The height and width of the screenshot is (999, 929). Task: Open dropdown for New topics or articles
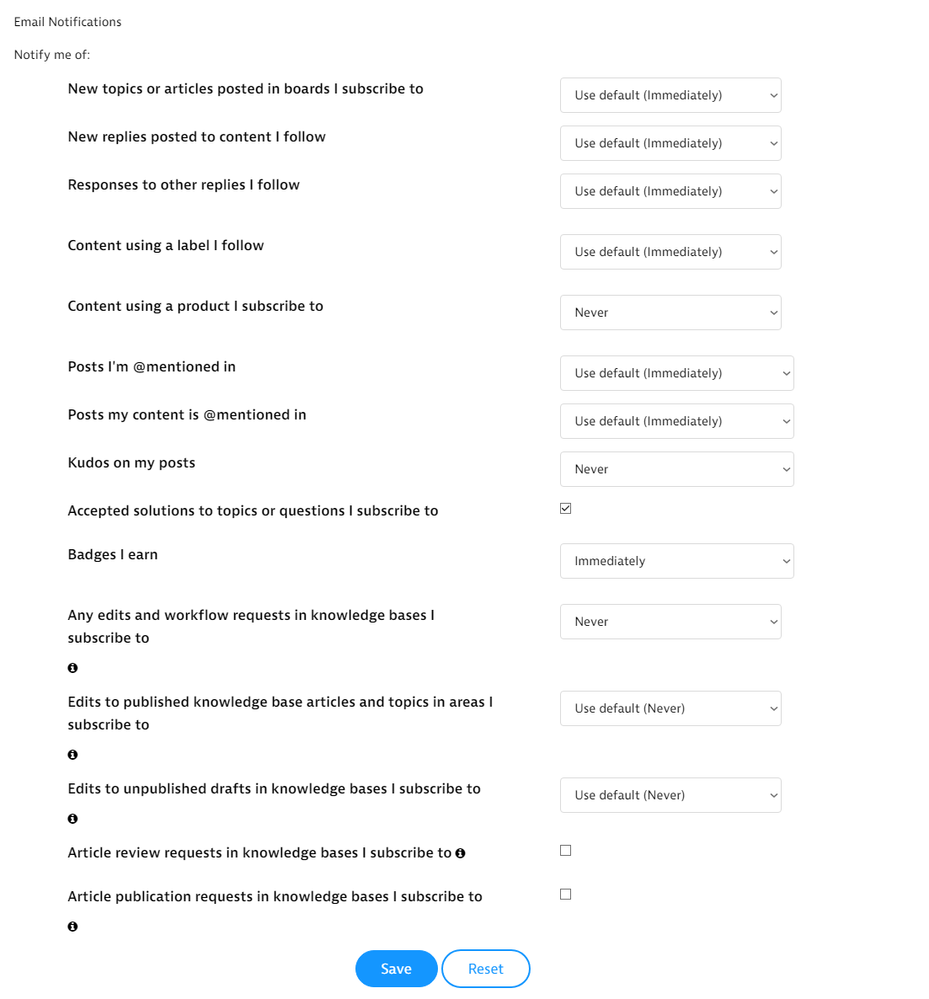[670, 96]
